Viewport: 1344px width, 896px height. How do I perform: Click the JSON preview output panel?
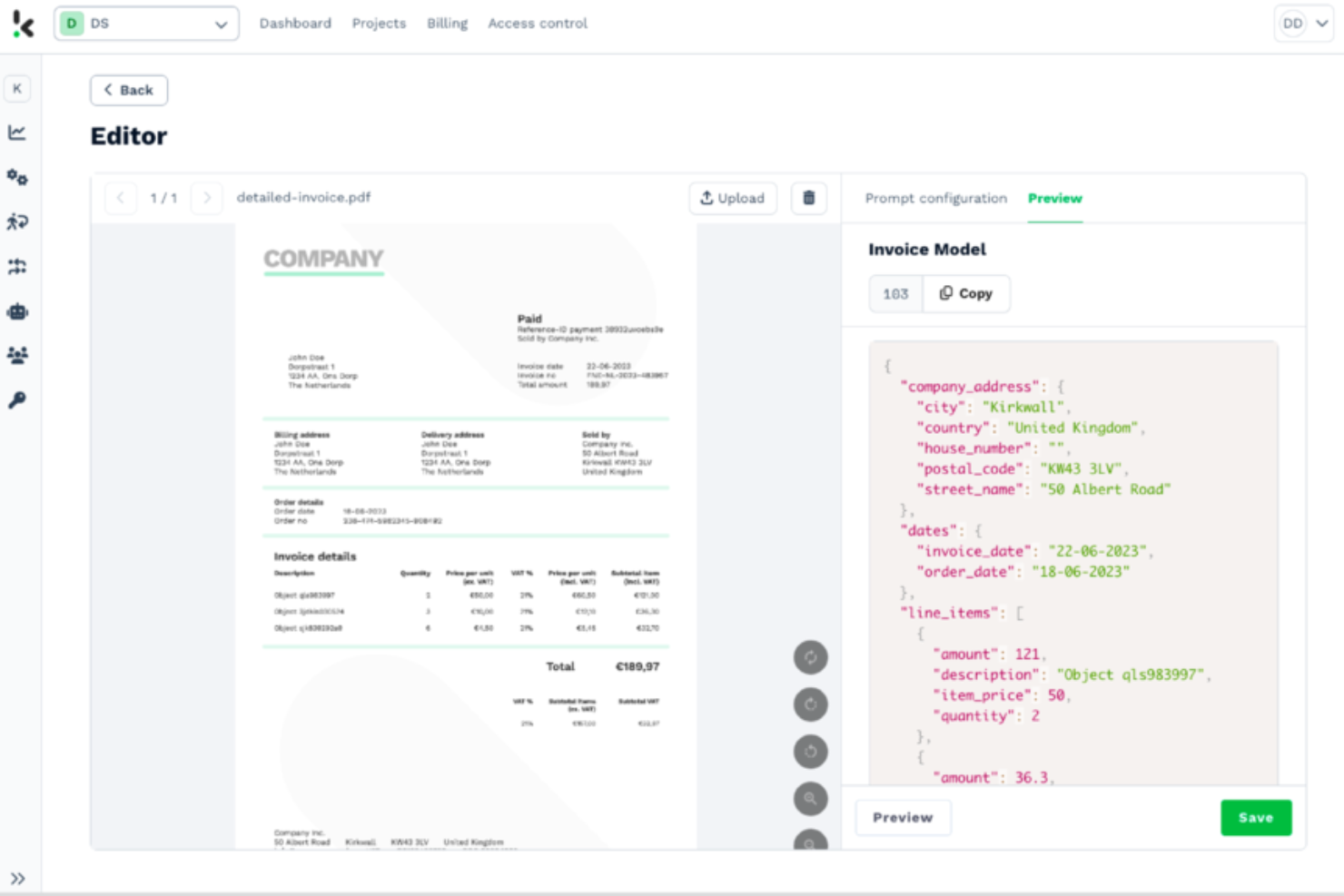point(1073,563)
